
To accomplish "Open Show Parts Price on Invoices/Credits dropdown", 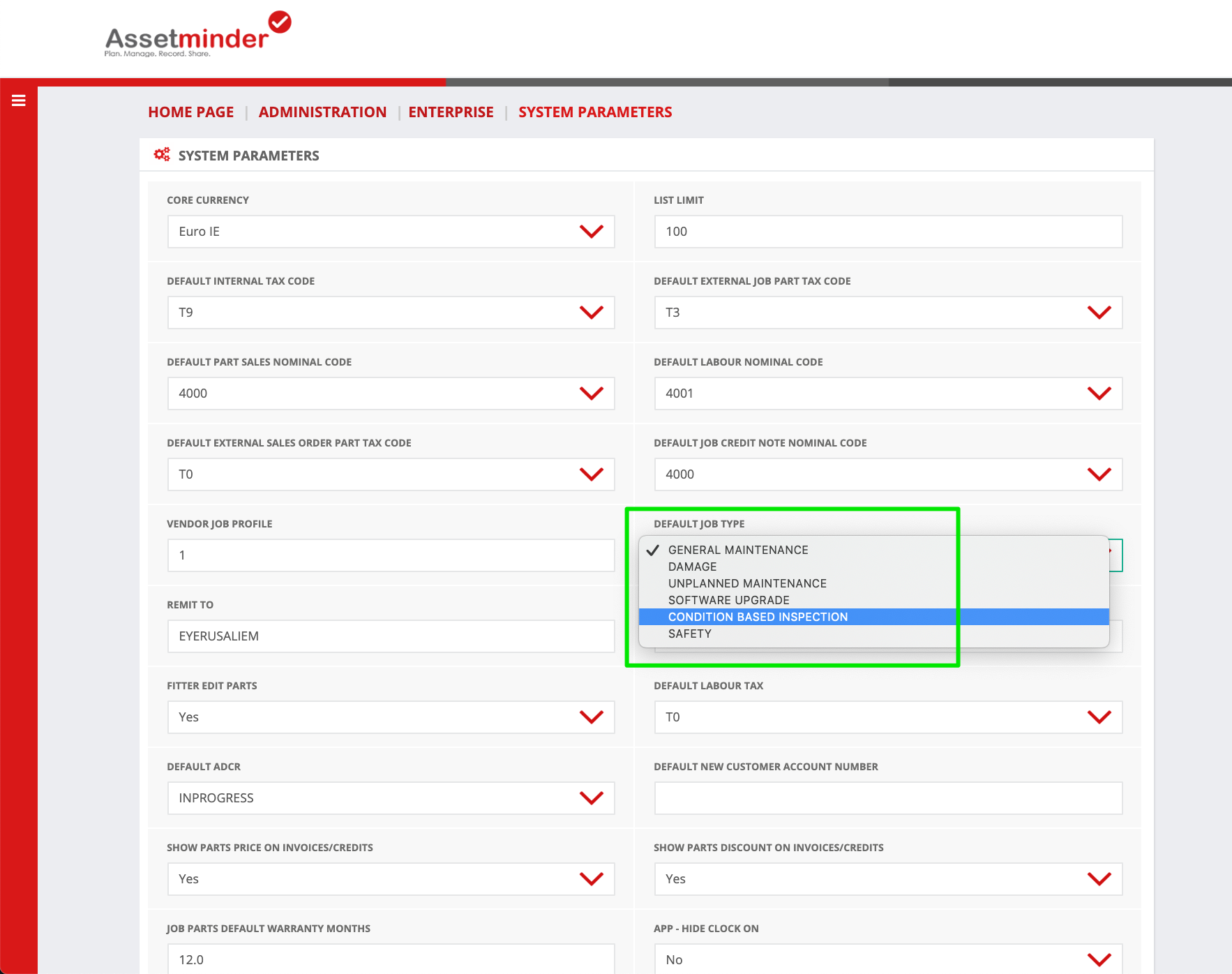I will 391,879.
